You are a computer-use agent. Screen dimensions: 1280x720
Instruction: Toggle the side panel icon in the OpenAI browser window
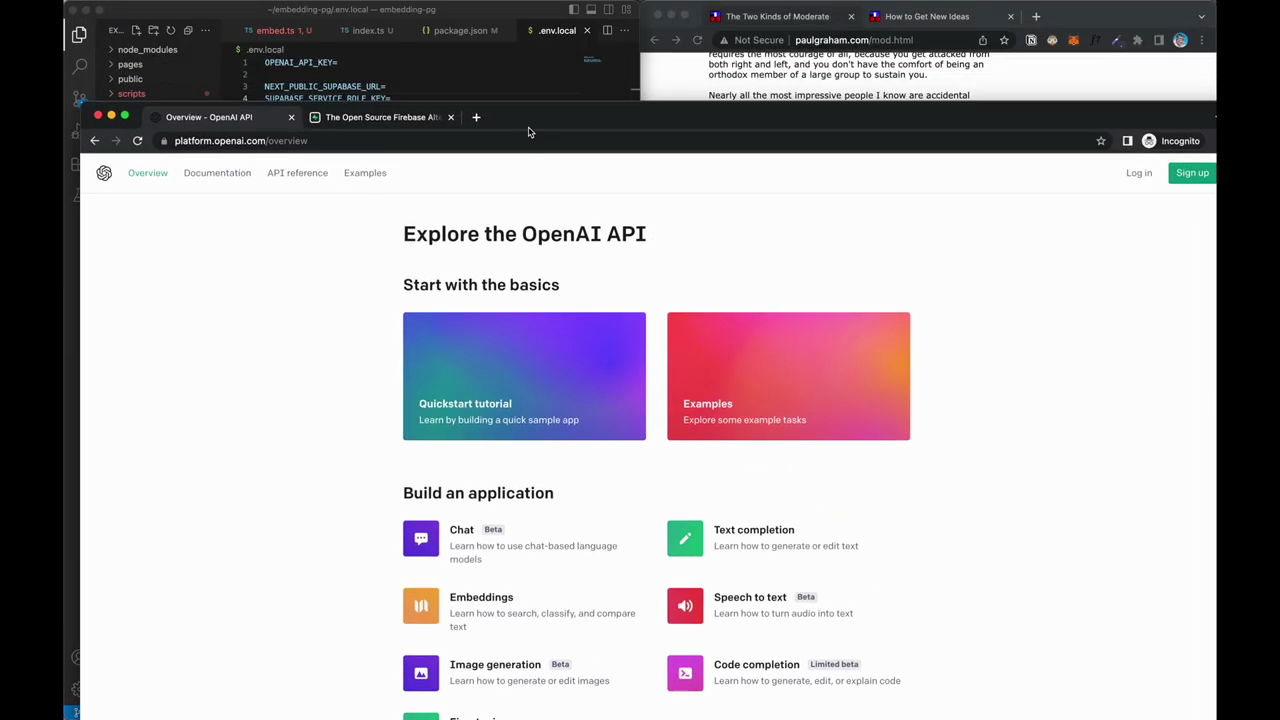click(1127, 141)
